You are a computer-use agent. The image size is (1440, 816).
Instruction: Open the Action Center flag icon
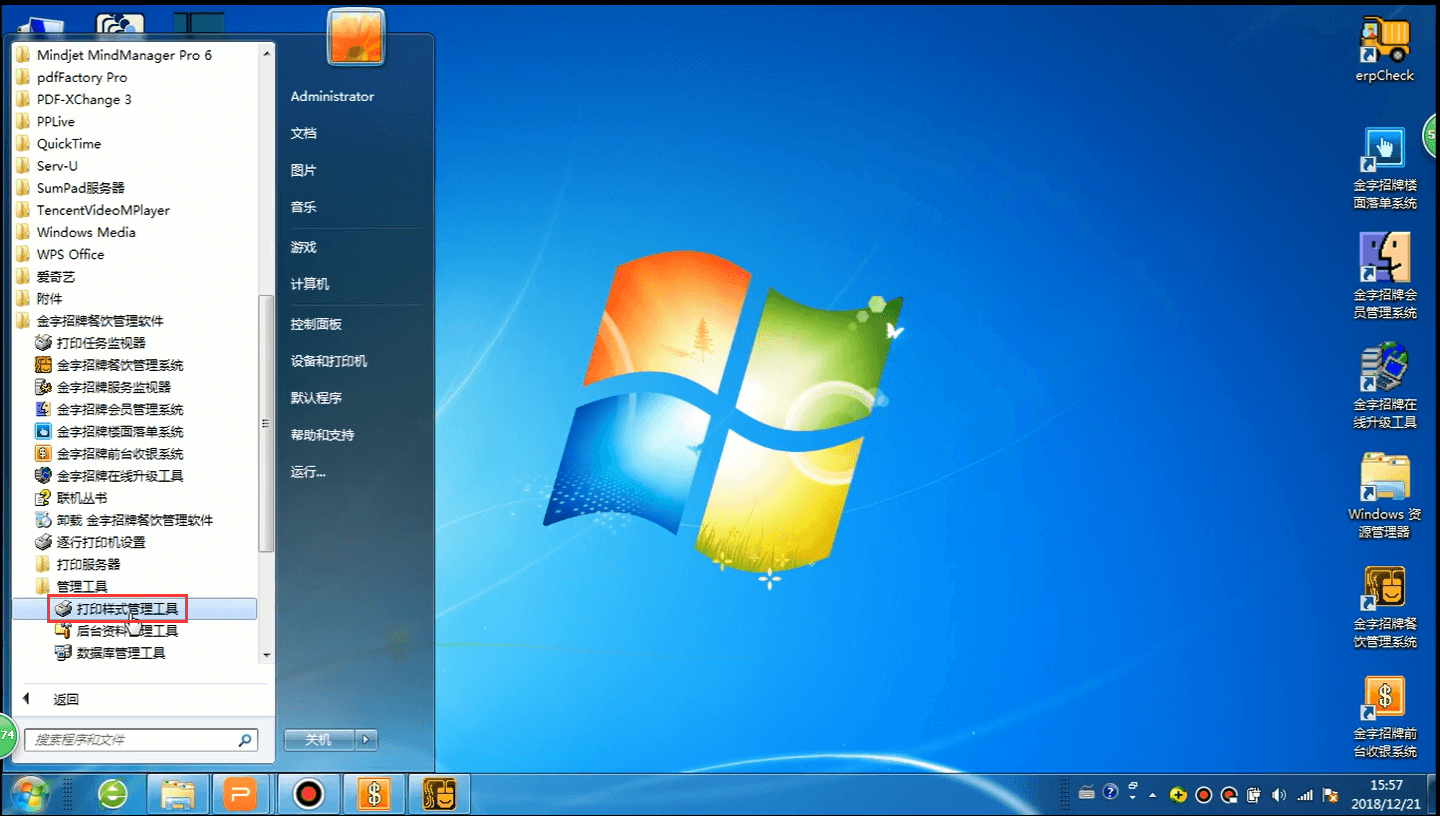point(1330,795)
